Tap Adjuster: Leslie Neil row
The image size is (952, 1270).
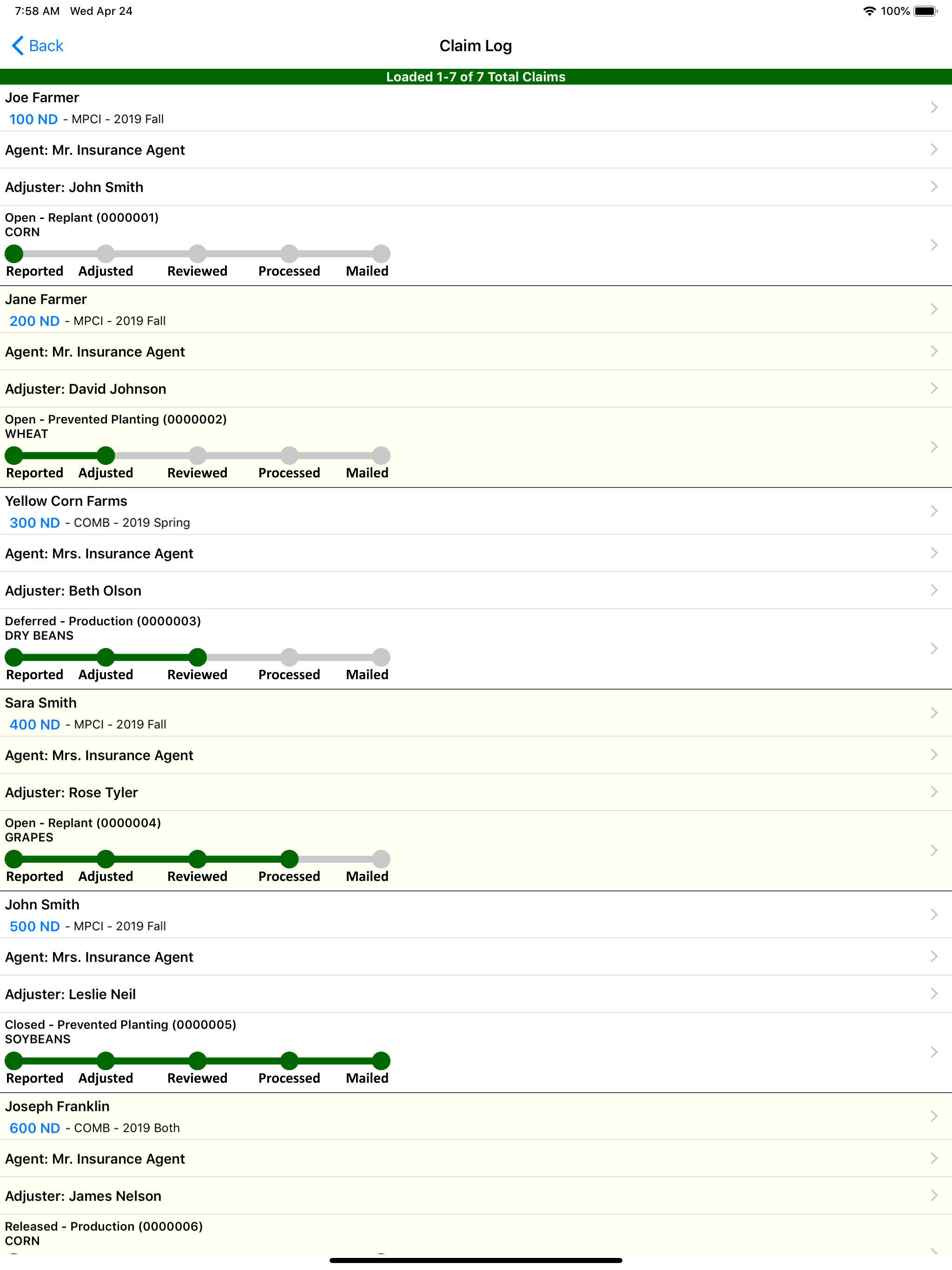click(x=476, y=994)
